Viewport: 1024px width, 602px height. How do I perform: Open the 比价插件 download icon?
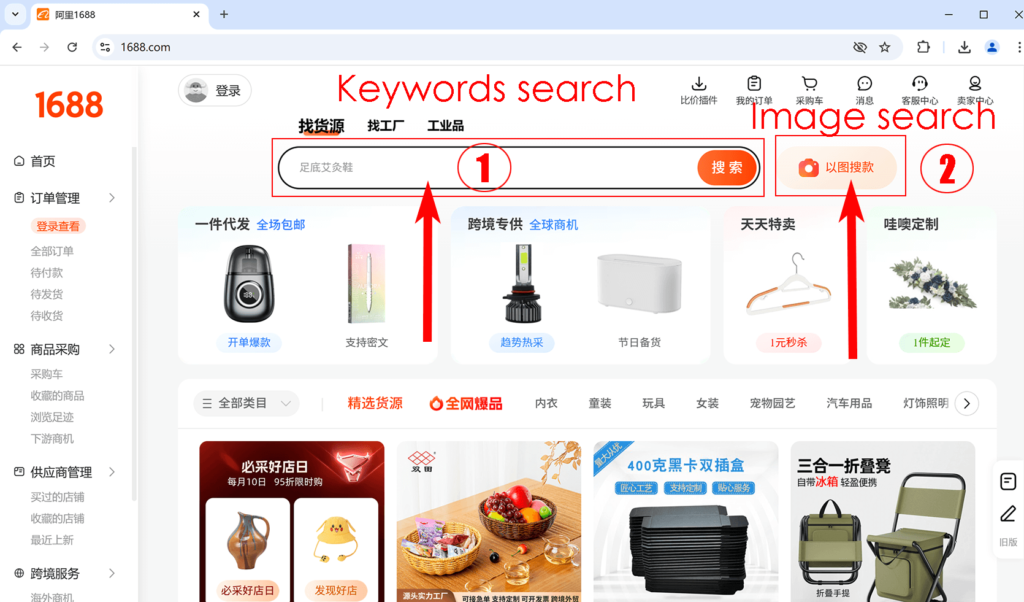coord(699,85)
